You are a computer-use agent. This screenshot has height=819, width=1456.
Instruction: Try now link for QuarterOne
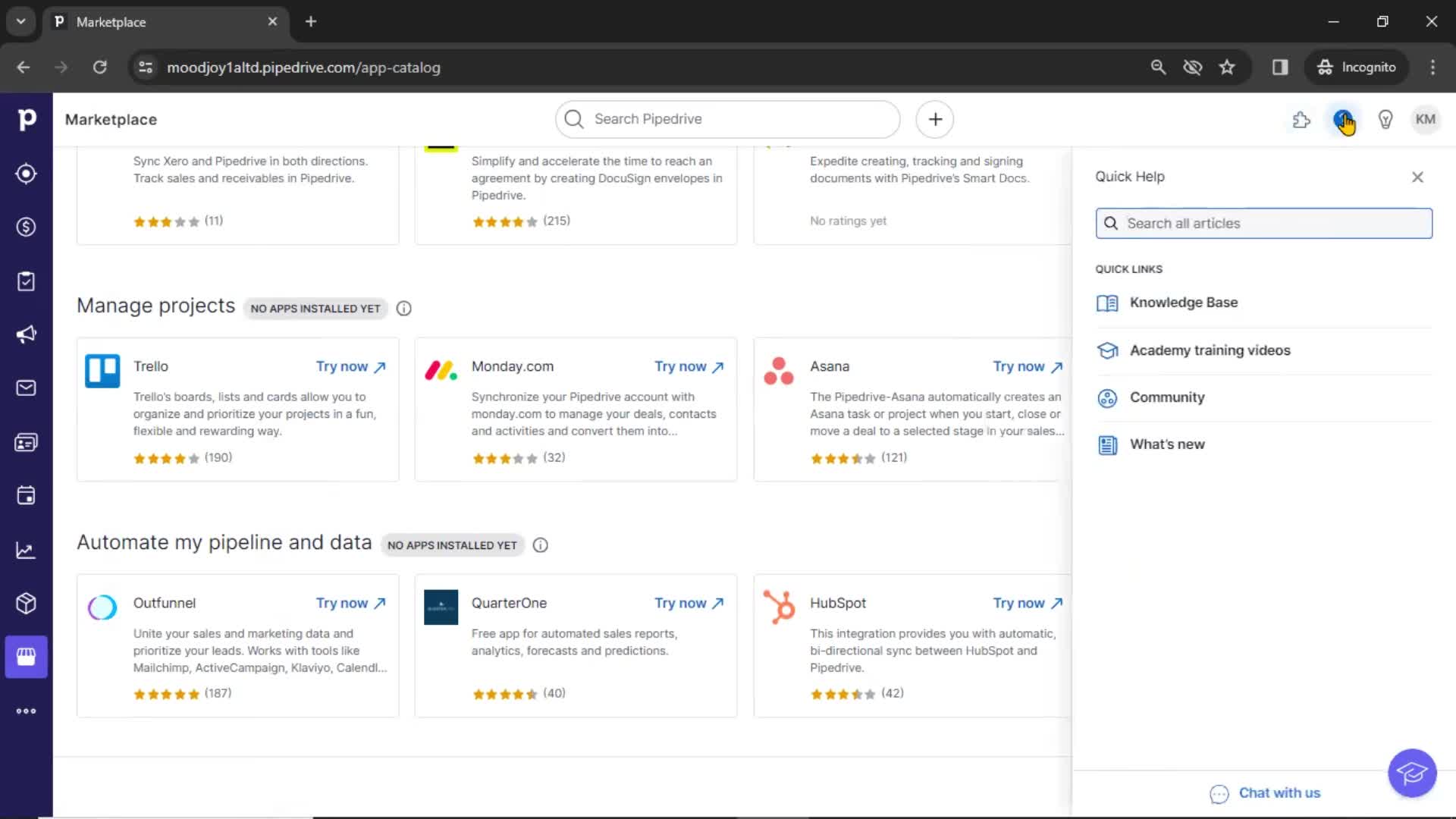[x=689, y=603]
